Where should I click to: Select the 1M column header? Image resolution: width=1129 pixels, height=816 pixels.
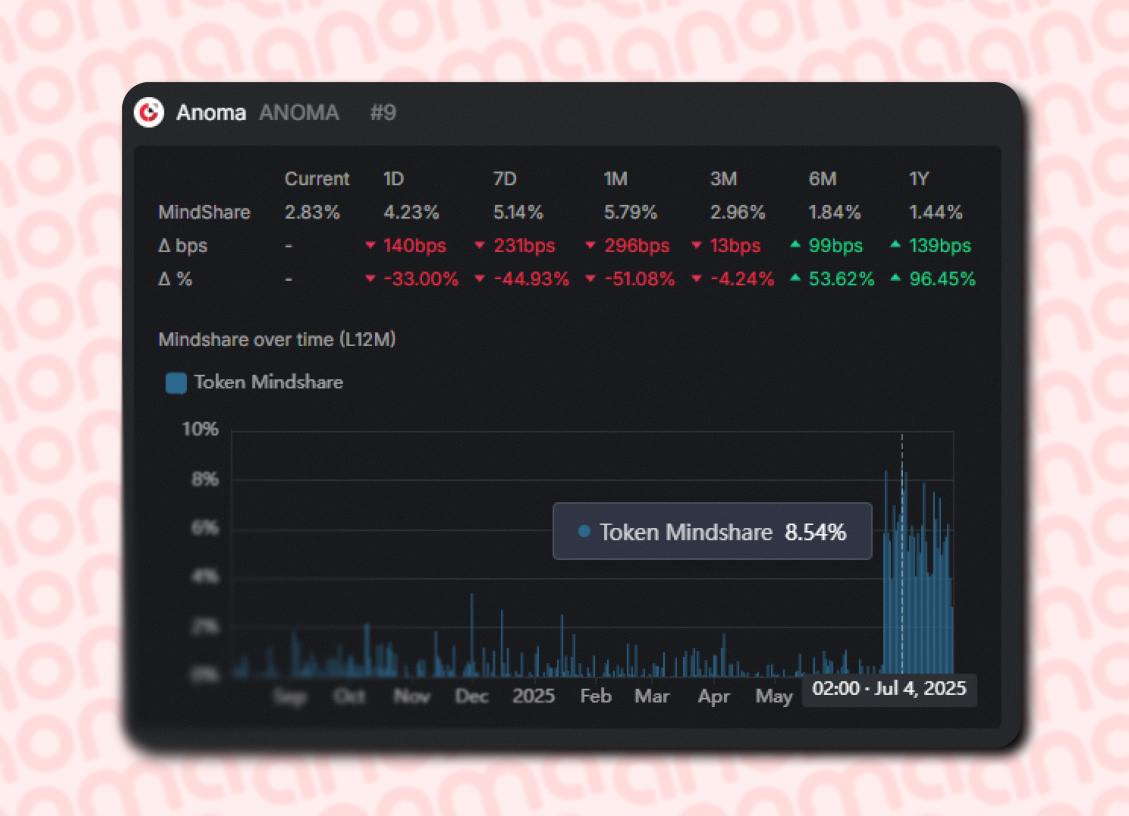tap(616, 179)
